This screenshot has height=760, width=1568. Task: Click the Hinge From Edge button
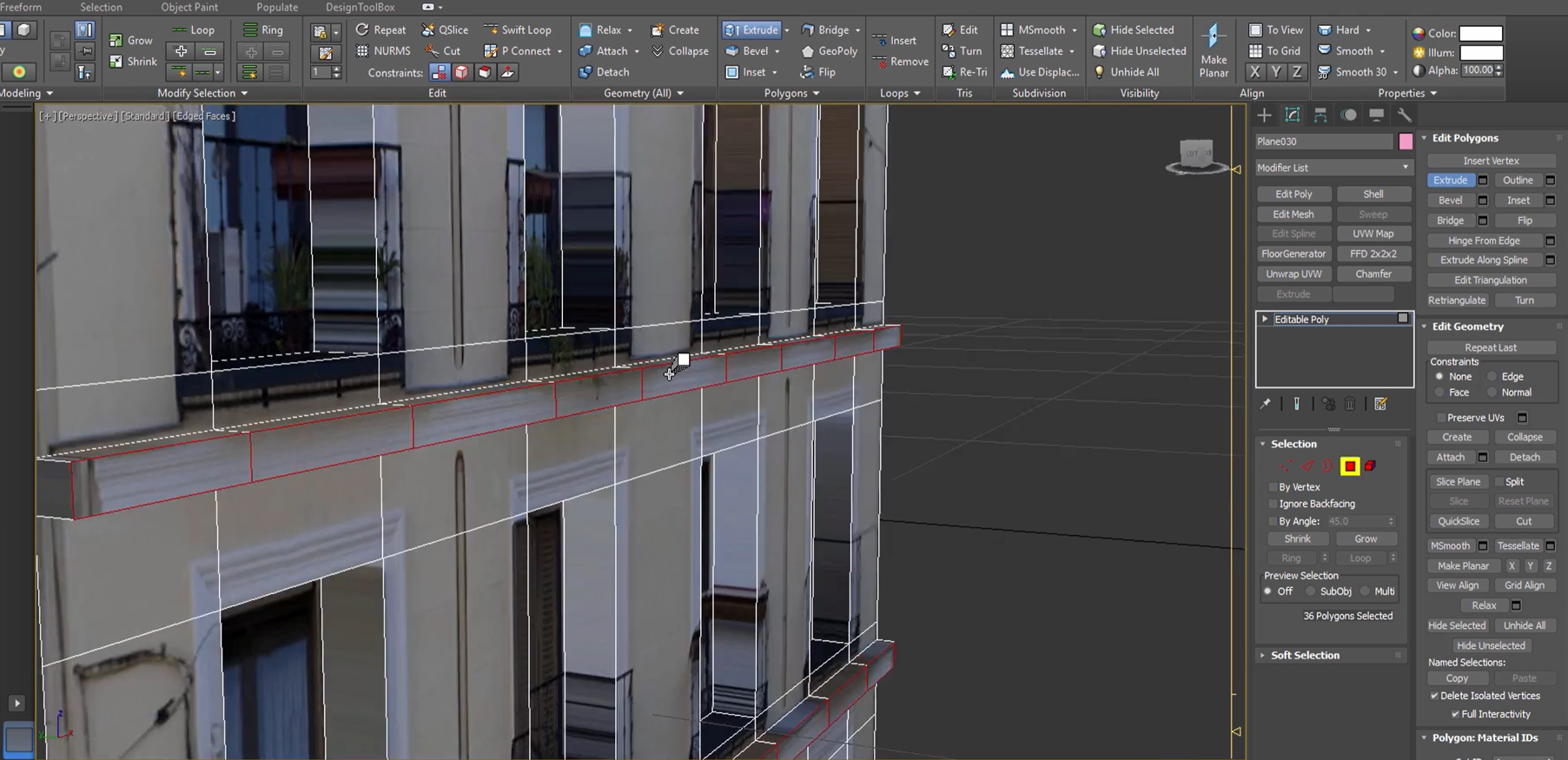click(x=1483, y=241)
